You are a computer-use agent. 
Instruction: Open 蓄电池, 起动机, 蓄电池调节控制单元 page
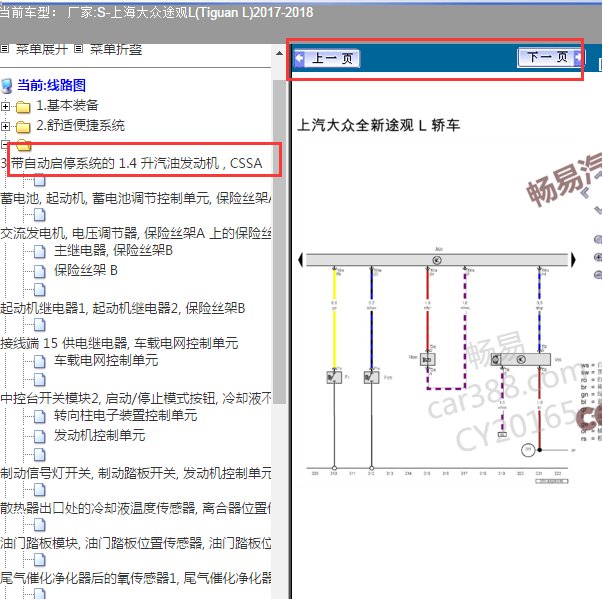point(136,198)
